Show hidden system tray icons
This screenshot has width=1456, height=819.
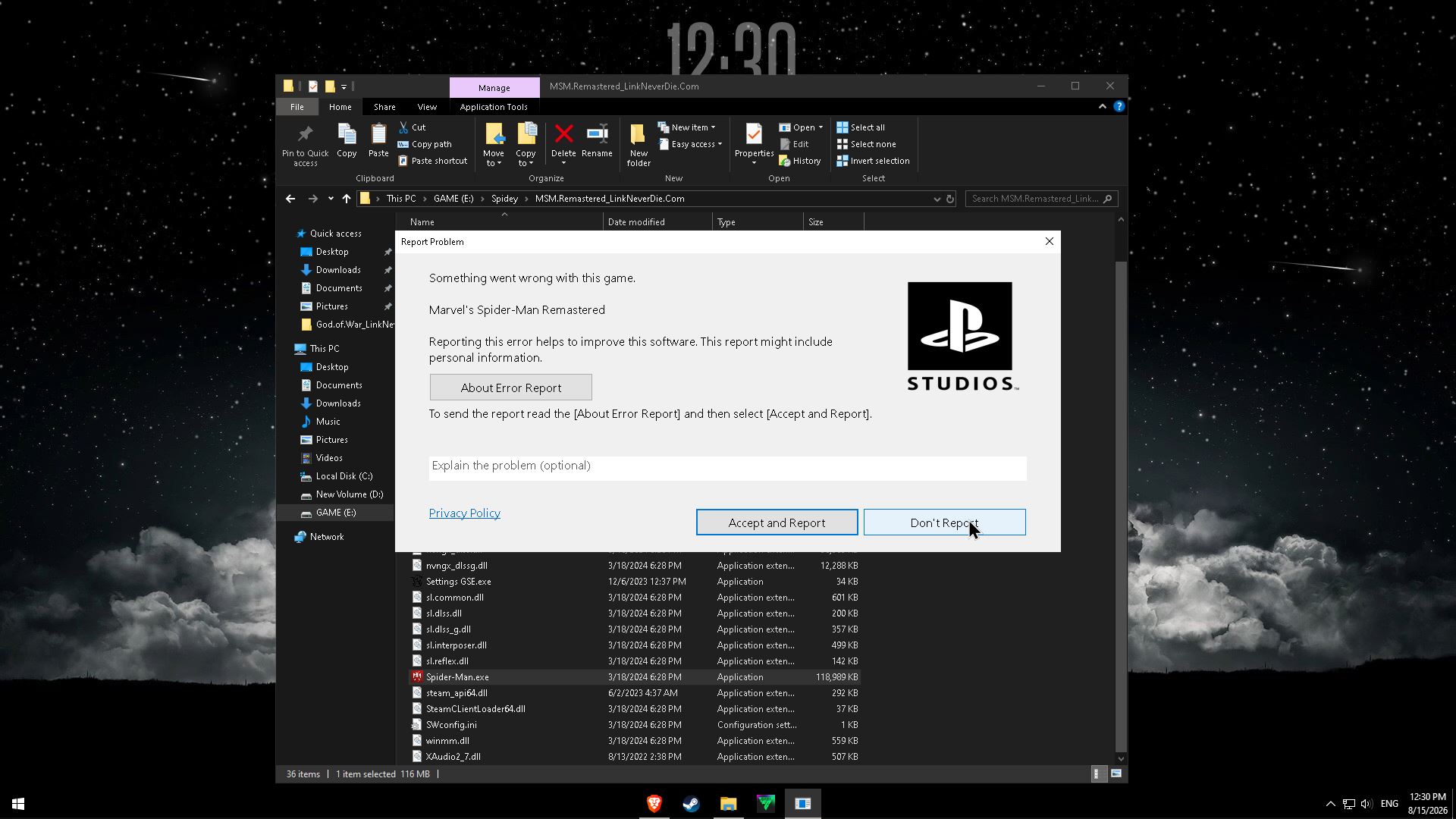click(1330, 804)
